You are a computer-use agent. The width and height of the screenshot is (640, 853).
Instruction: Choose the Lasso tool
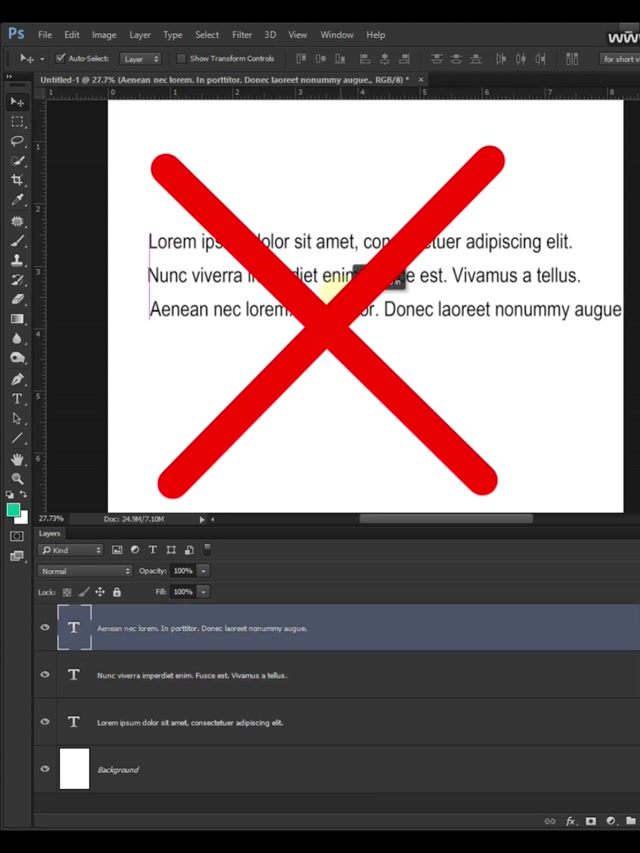(17, 141)
